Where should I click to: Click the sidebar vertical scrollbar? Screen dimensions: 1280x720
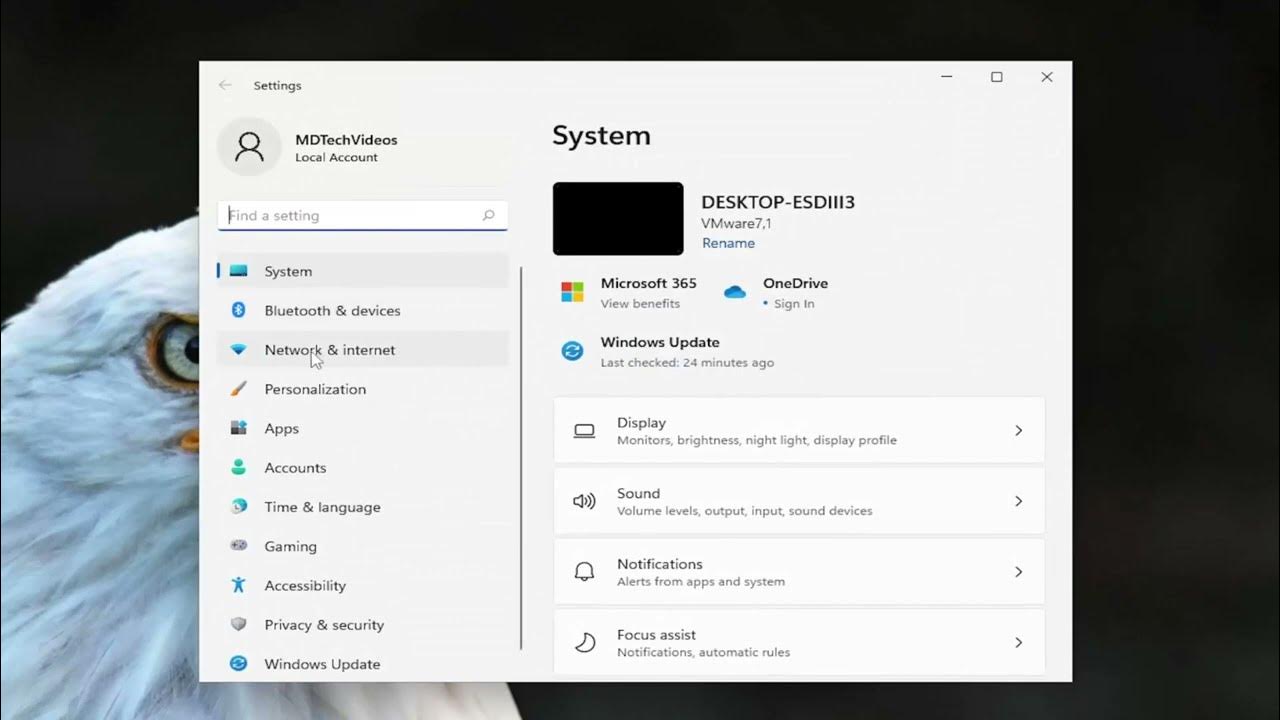tap(521, 458)
